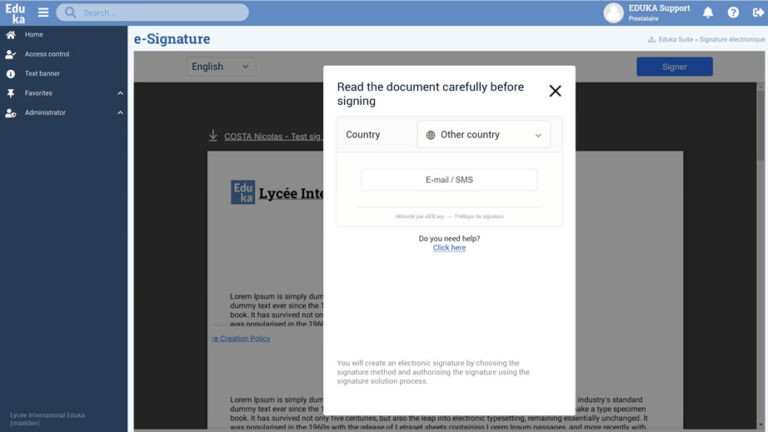Click the Politique de signature footer link
The image size is (768, 432).
tap(479, 216)
